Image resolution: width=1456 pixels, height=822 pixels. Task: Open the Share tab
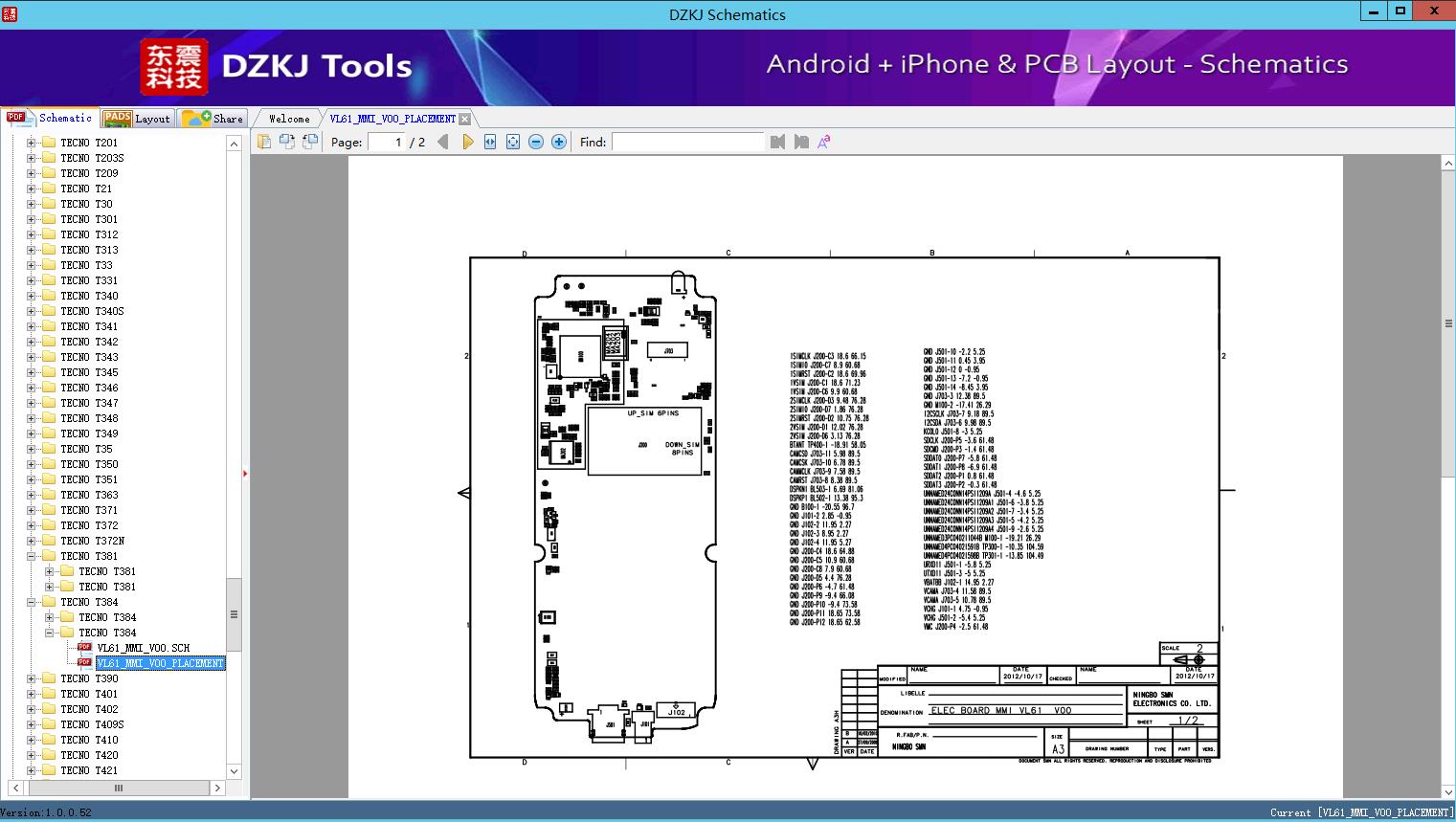pos(213,119)
